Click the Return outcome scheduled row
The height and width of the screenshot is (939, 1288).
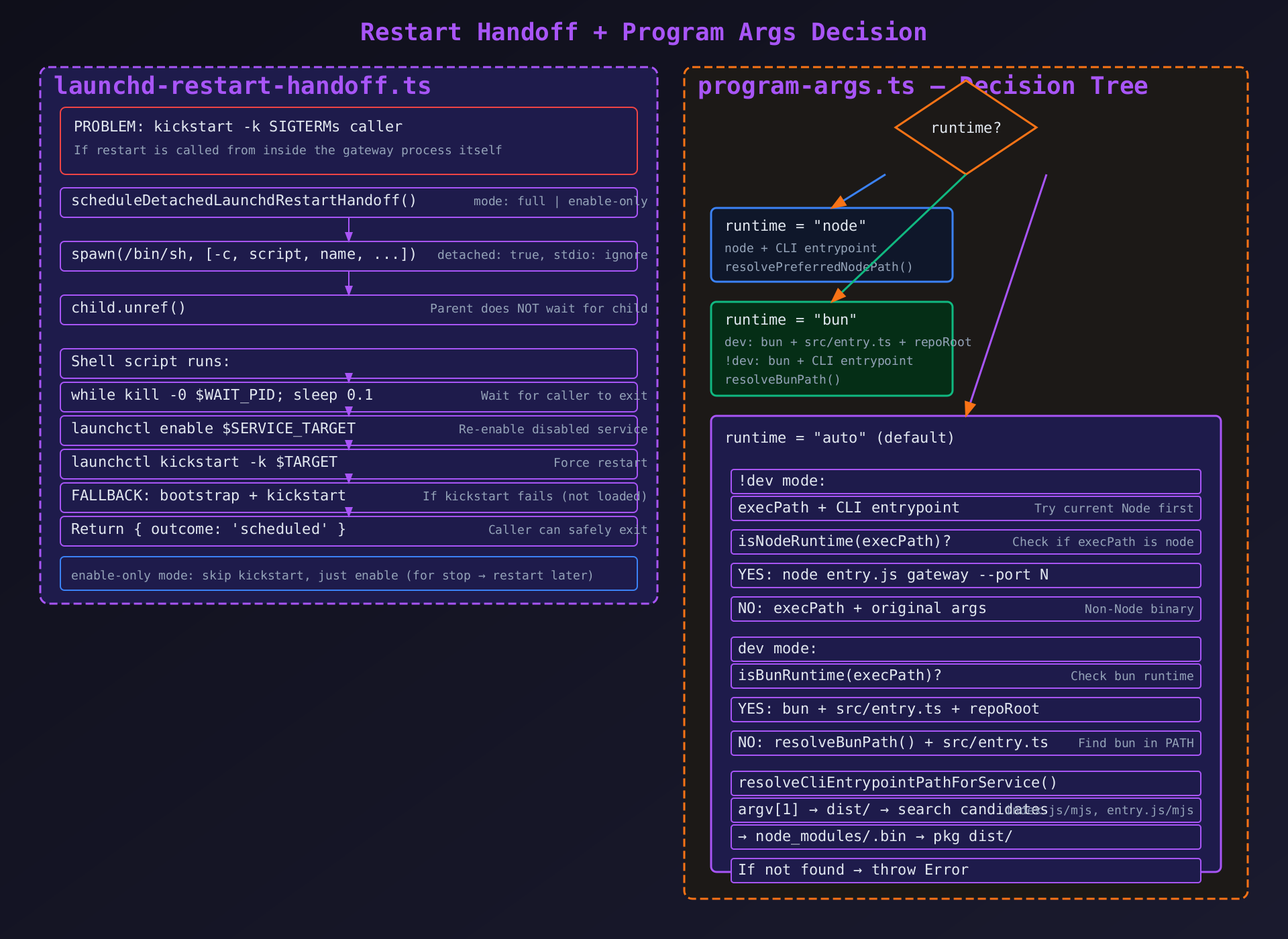tap(348, 530)
